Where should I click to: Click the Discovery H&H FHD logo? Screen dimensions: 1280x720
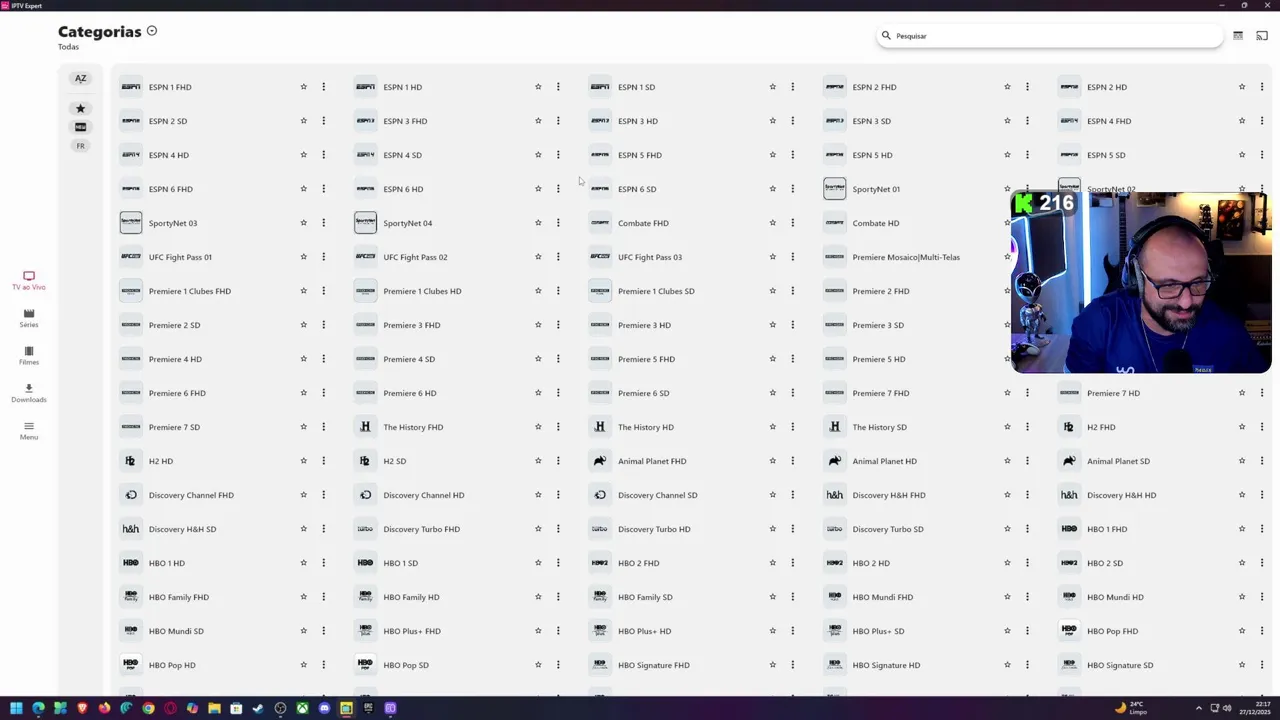click(835, 495)
